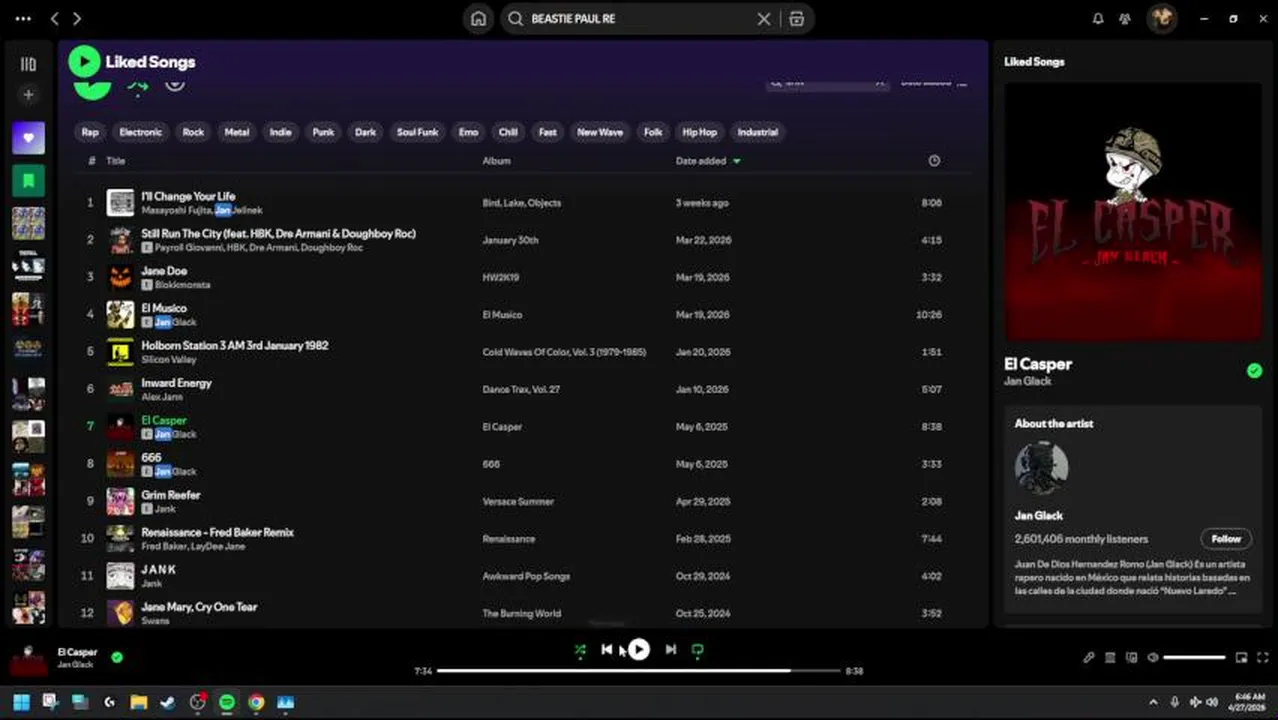Open Chrome icon in the taskbar
The height and width of the screenshot is (720, 1278).
[x=256, y=702]
